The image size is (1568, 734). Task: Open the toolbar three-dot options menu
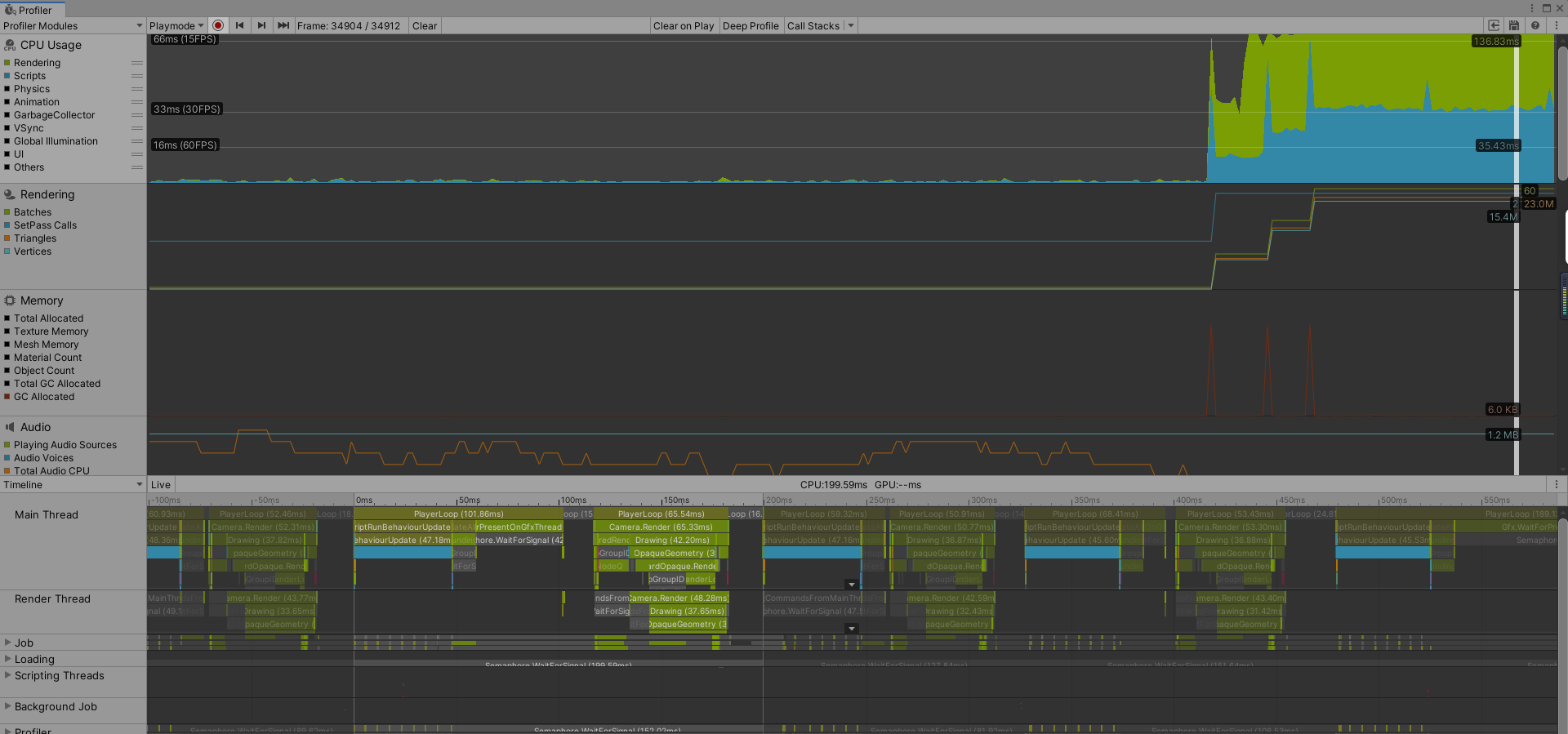pos(1557,25)
